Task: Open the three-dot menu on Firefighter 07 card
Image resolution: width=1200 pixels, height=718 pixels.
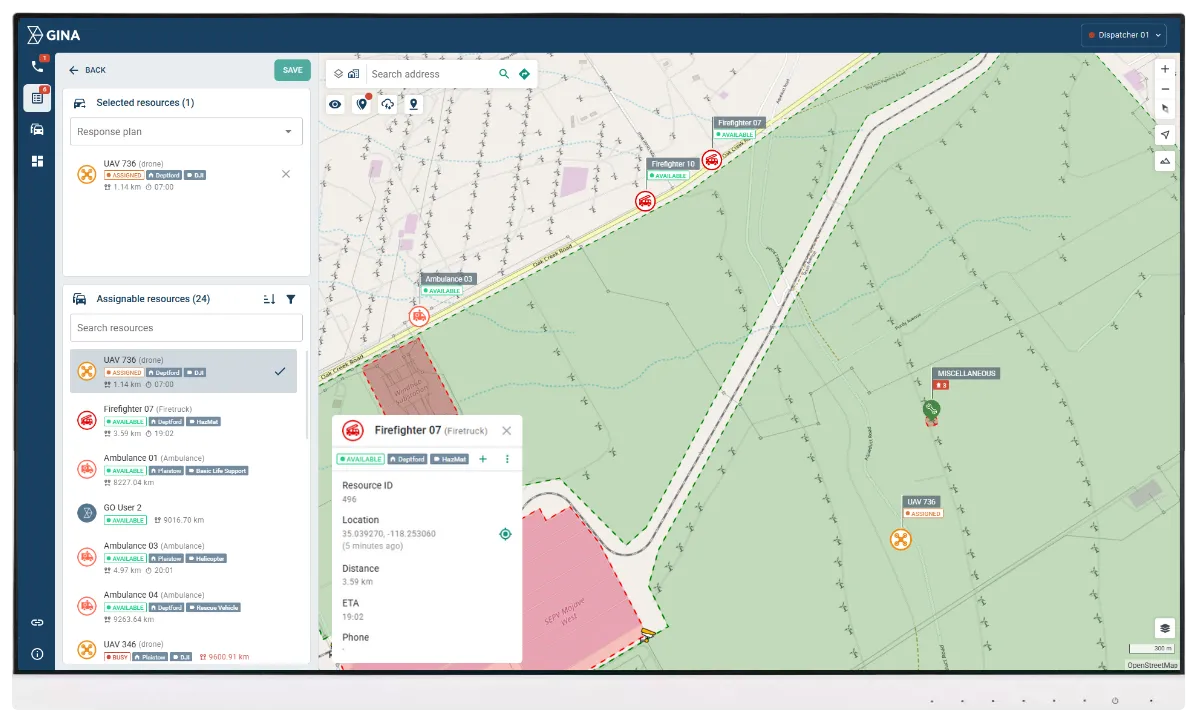Action: 508,459
